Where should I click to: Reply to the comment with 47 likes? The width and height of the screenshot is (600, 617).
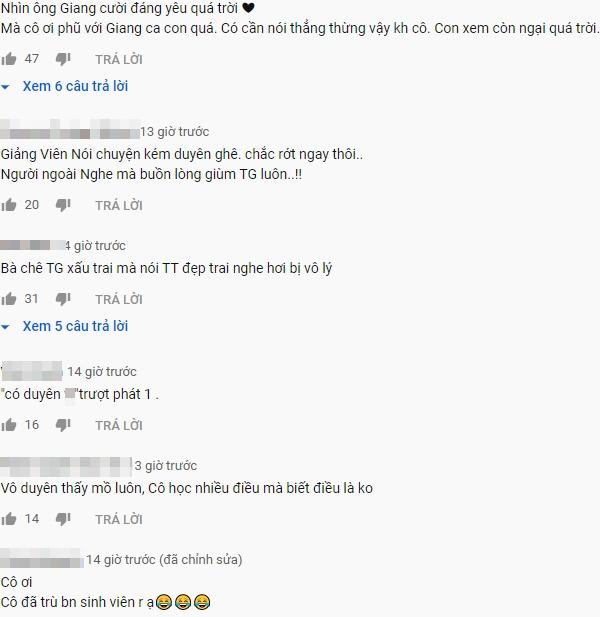119,59
